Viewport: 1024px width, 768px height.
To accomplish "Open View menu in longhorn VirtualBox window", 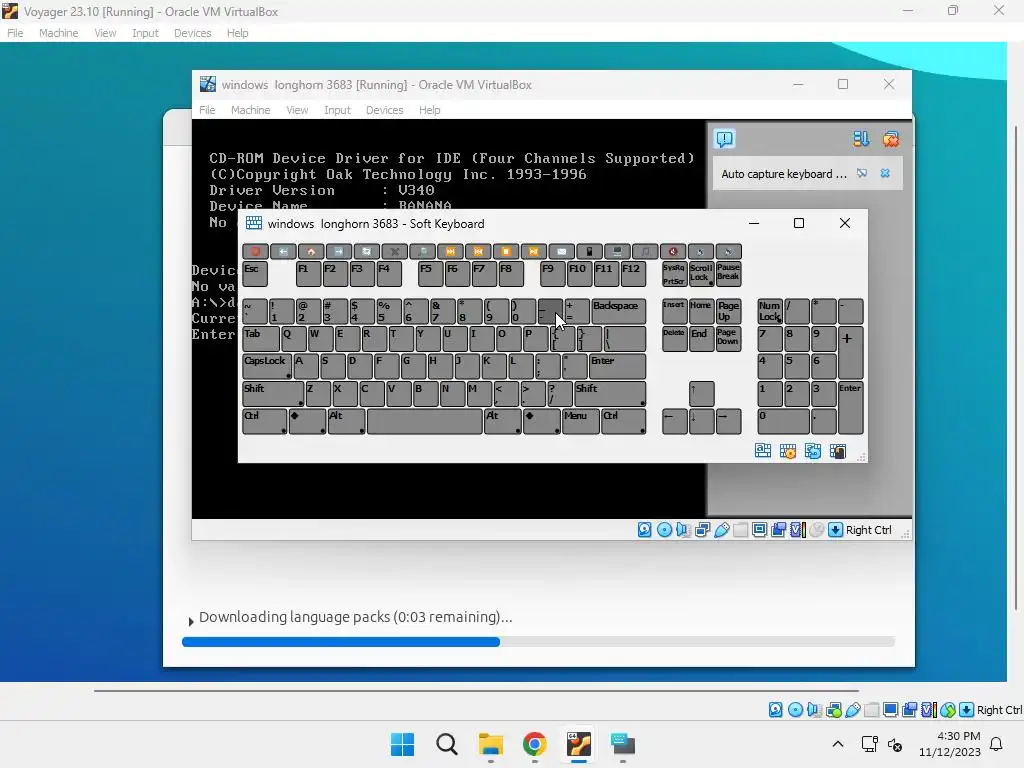I will [297, 110].
